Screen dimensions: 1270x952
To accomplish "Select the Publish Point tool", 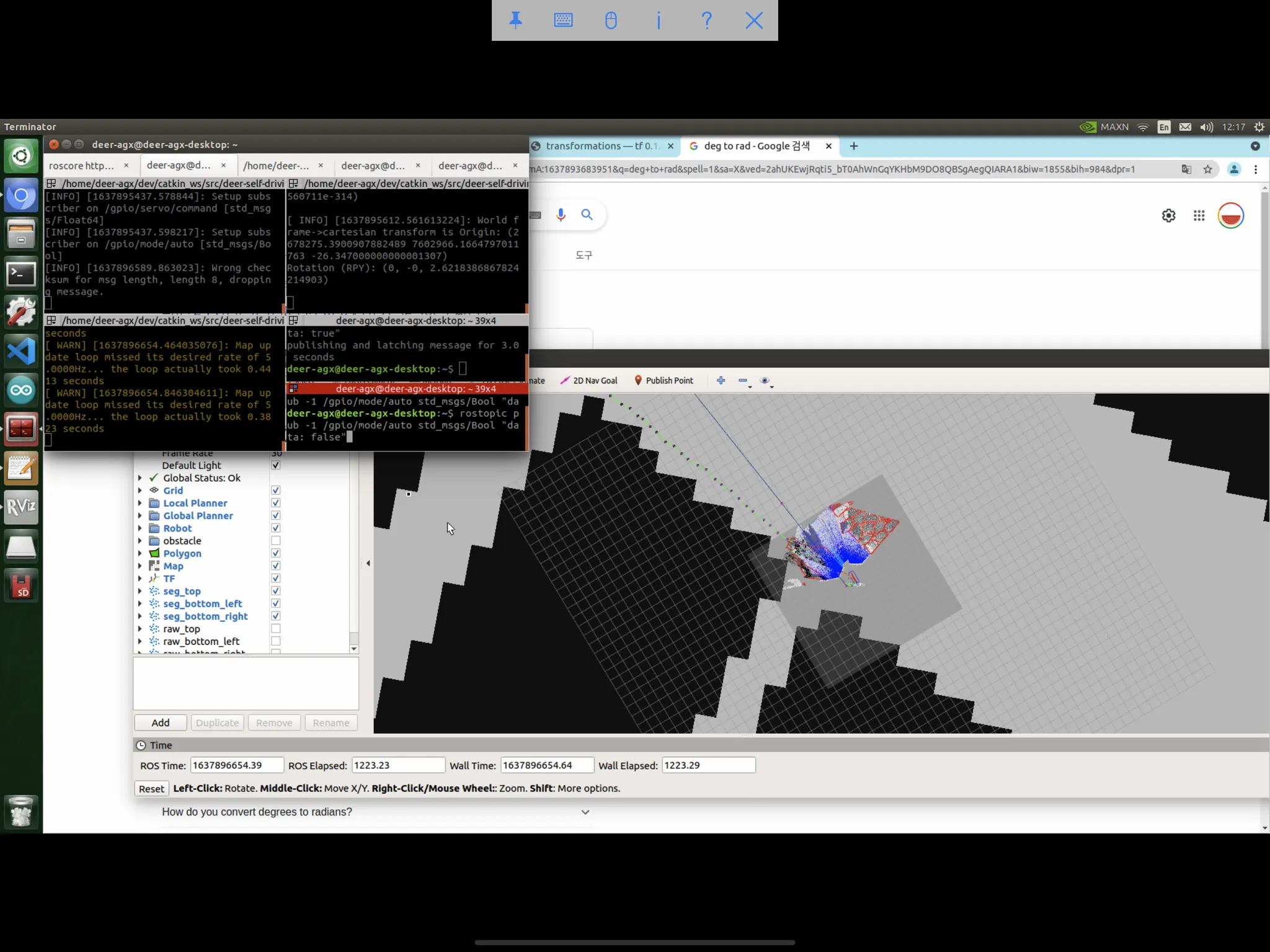I will [664, 380].
